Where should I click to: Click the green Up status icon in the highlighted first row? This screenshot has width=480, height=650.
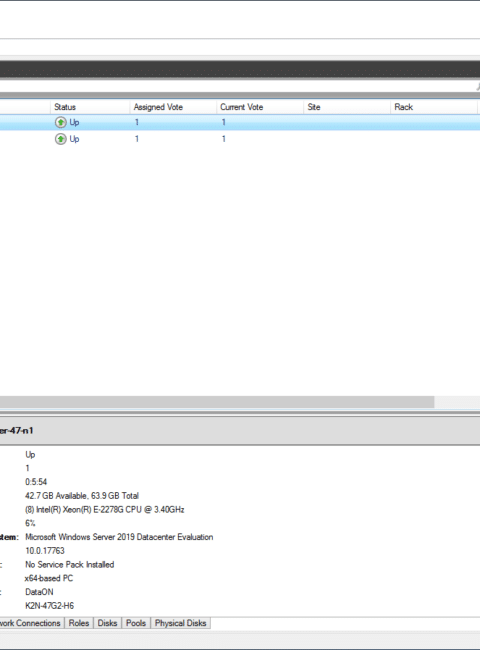click(61, 122)
